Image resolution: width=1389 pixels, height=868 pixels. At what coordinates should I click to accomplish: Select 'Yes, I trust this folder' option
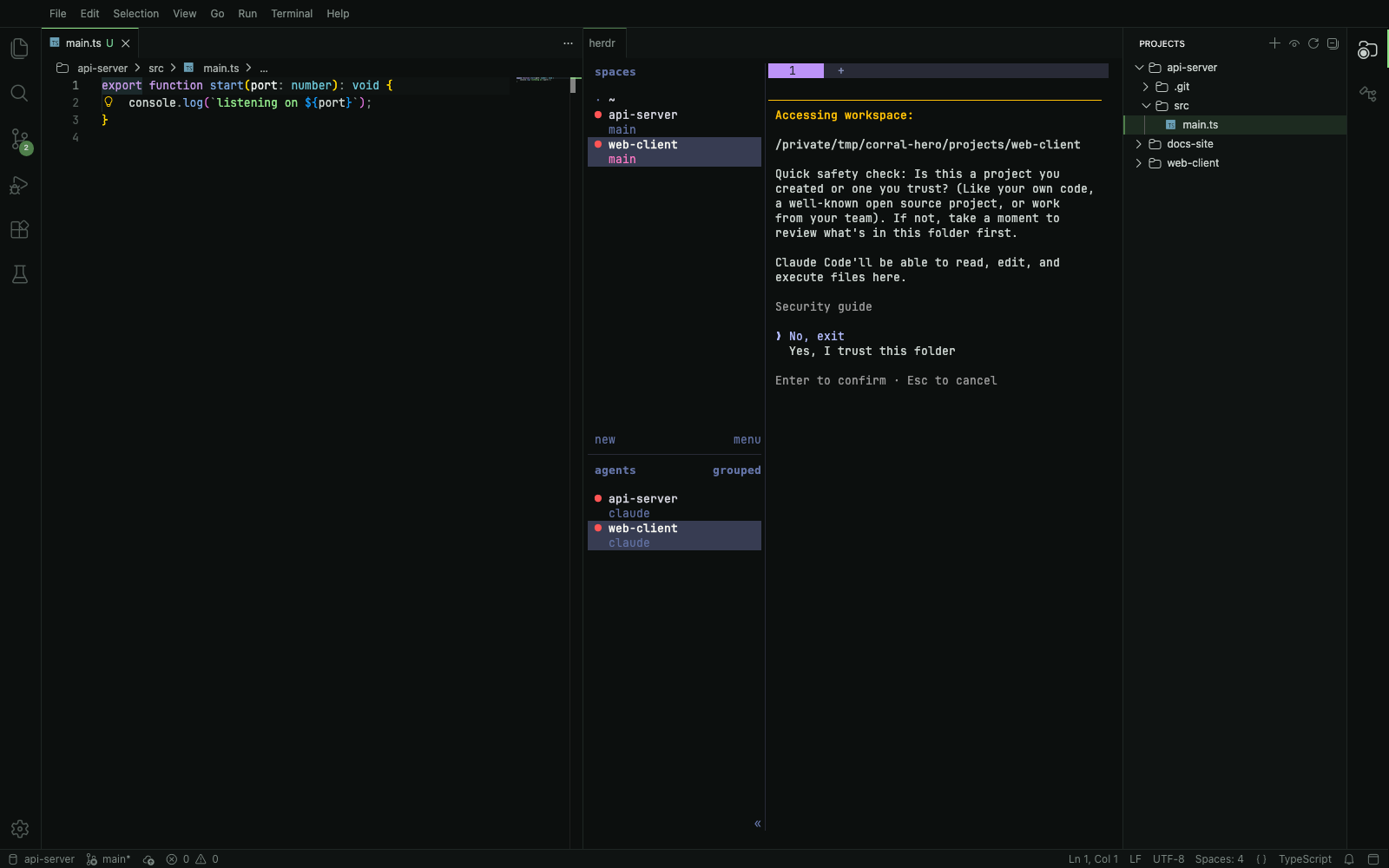(872, 352)
